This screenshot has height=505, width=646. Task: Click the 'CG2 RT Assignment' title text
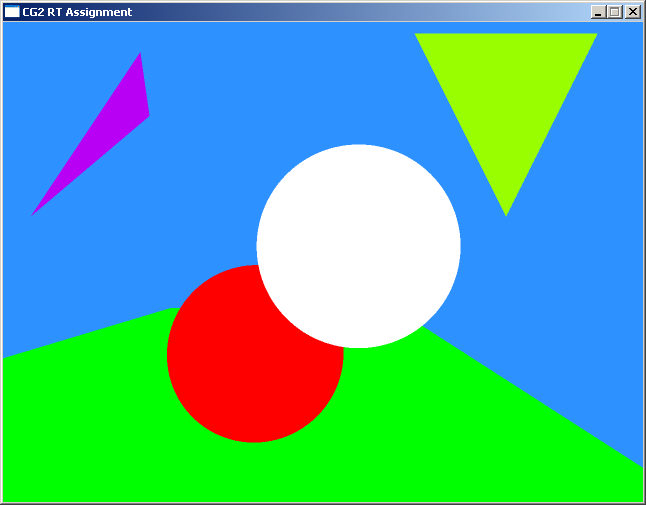pyautogui.click(x=77, y=12)
